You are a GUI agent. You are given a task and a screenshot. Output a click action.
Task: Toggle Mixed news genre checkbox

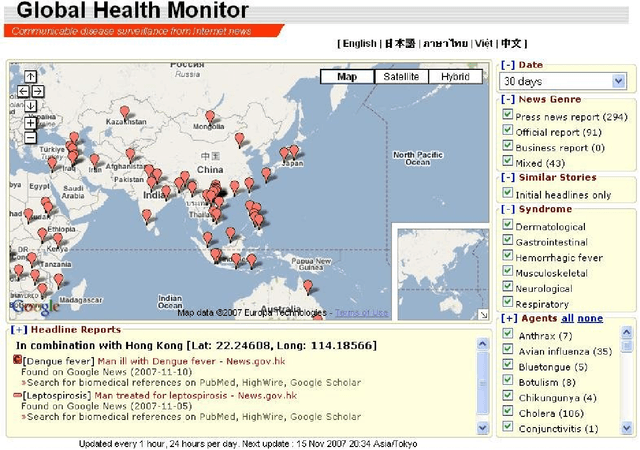click(x=507, y=161)
